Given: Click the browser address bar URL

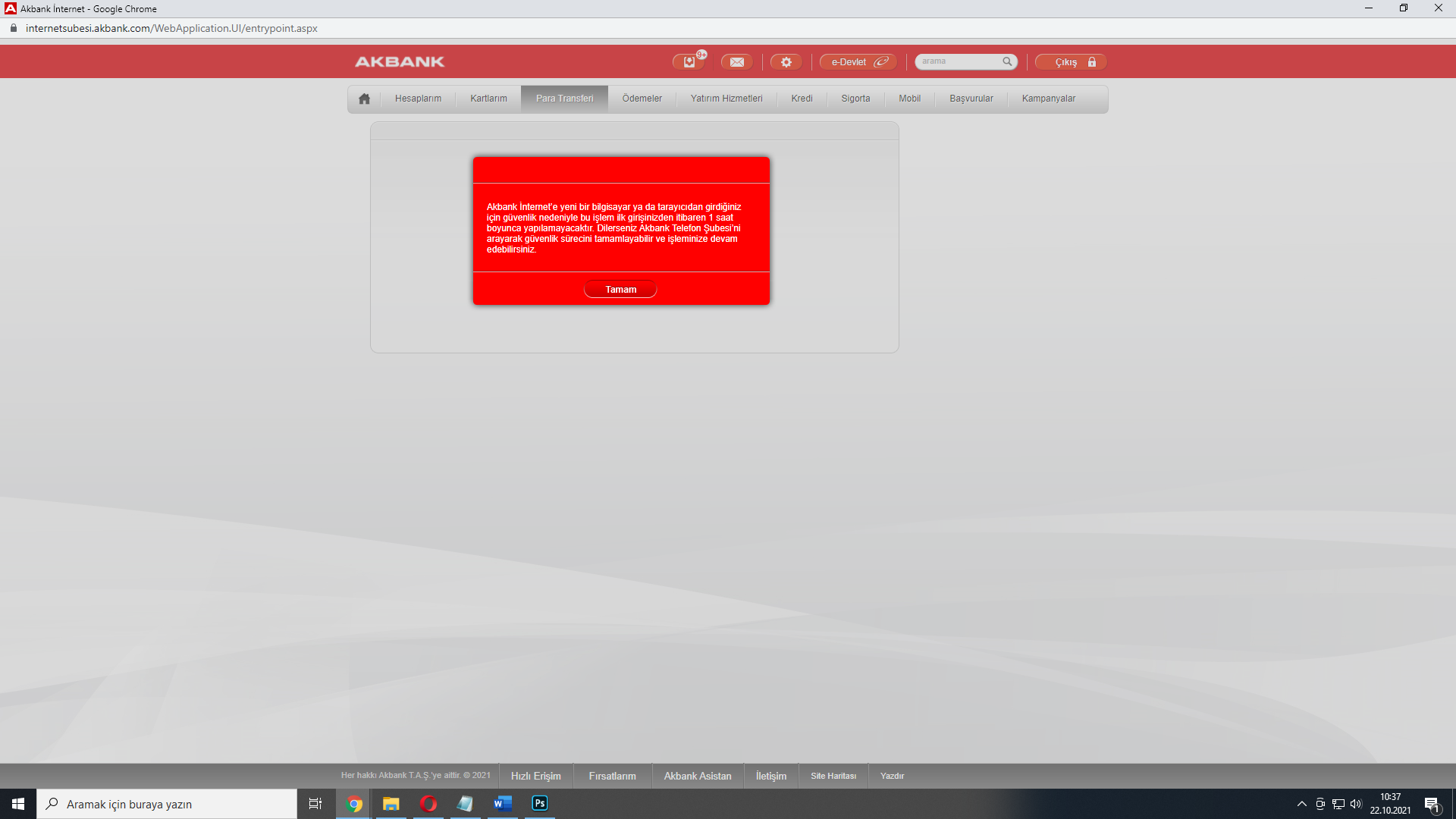Looking at the screenshot, I should 171,28.
